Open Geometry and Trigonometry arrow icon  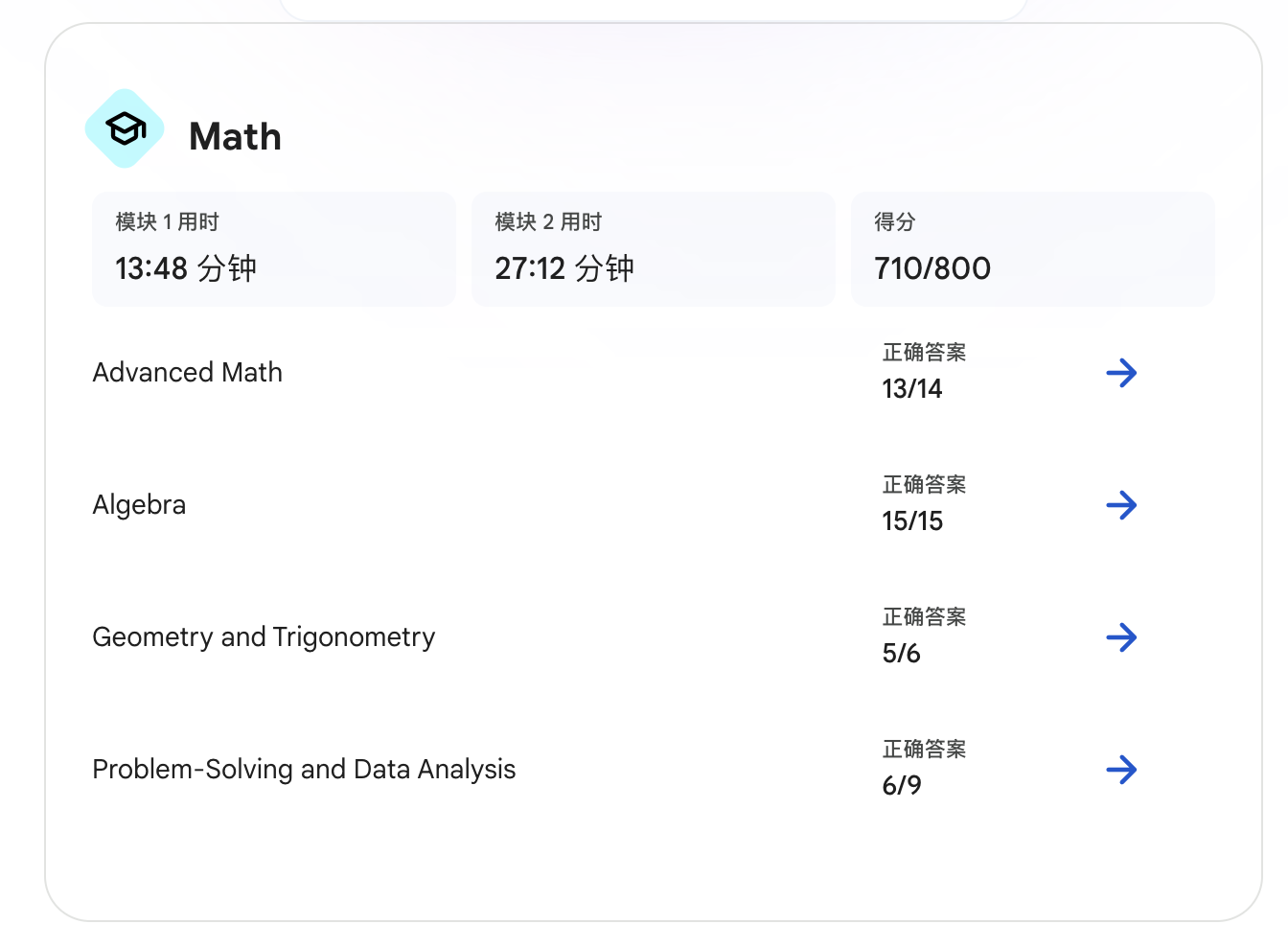point(1121,637)
